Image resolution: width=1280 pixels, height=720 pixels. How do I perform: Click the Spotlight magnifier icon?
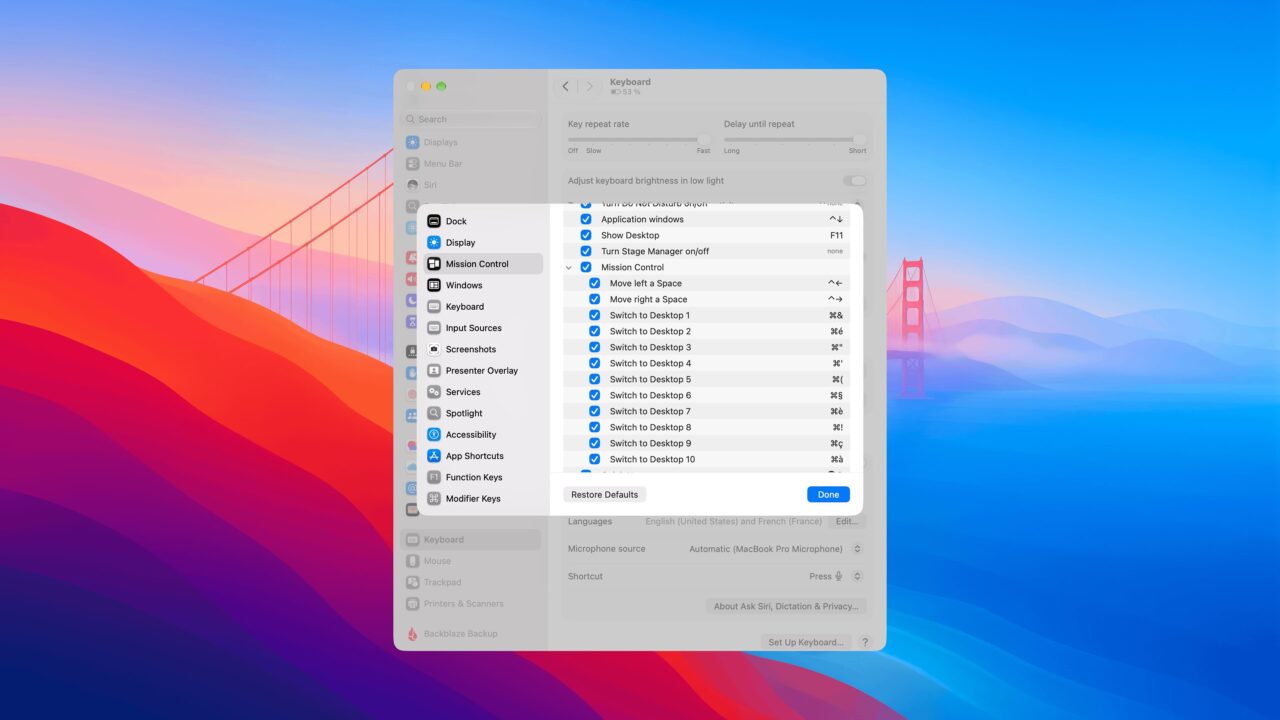pyautogui.click(x=434, y=413)
